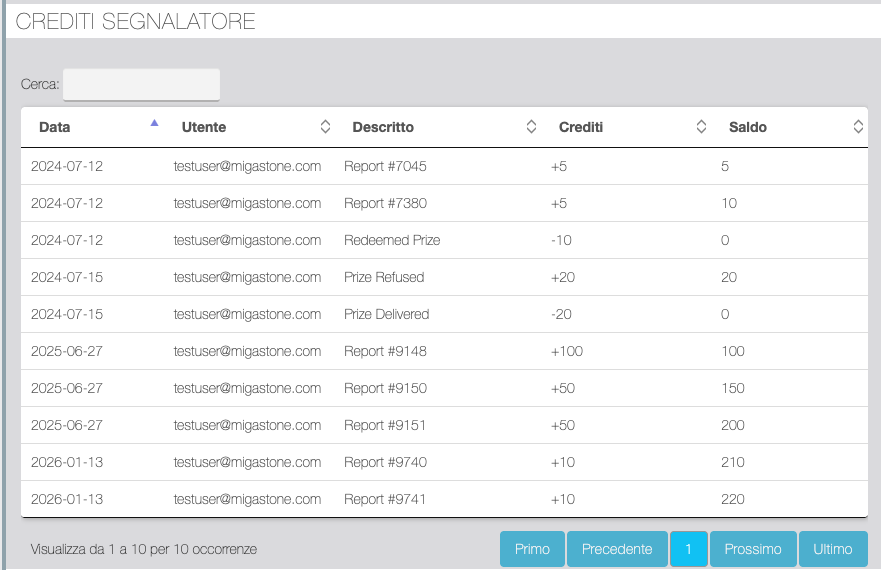Go to first page with Primo

(532, 549)
